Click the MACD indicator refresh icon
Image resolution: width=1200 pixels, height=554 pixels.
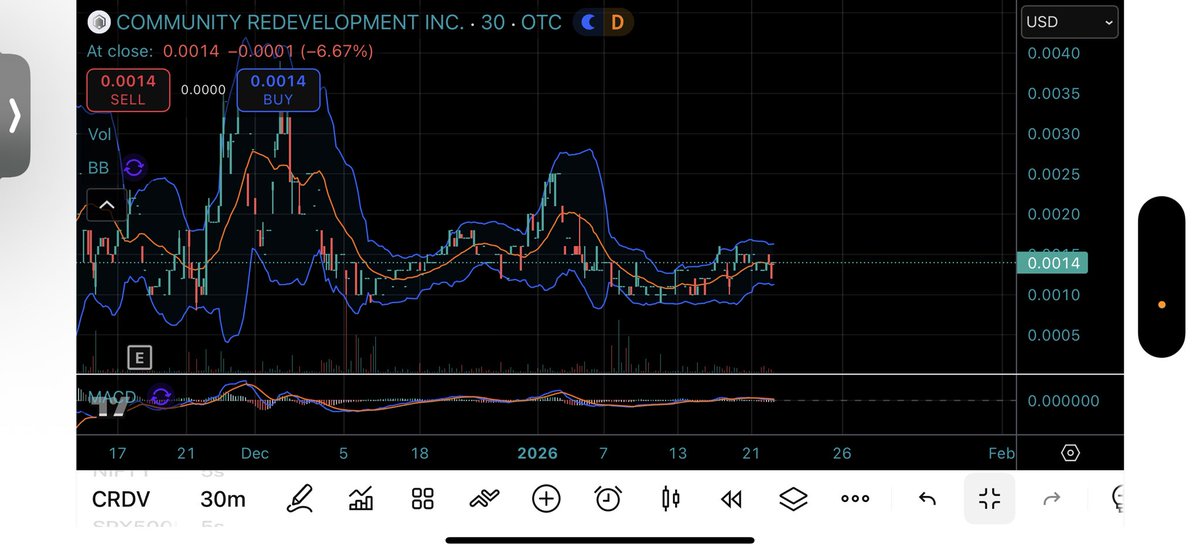point(161,399)
